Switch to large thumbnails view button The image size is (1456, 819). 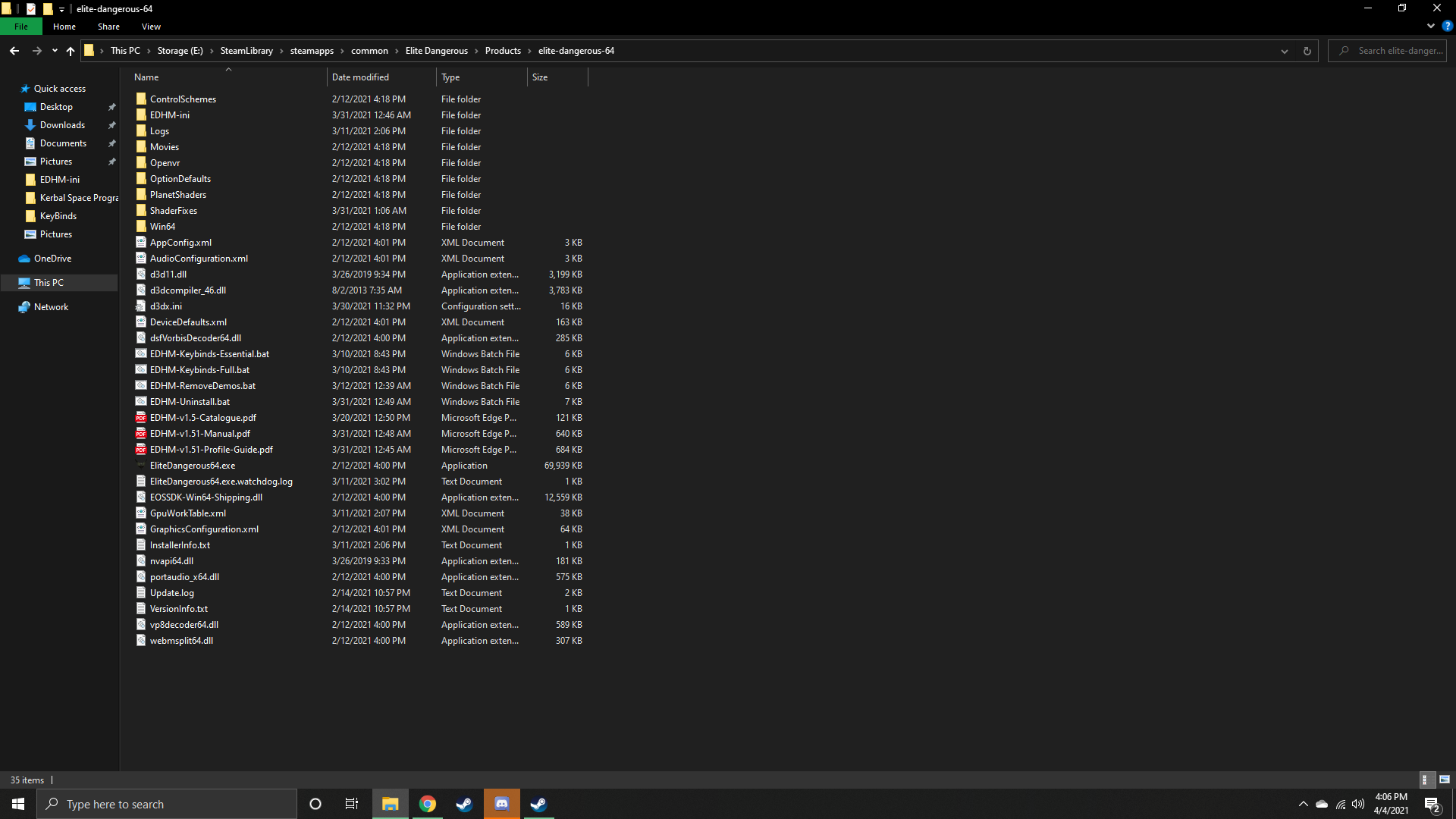pyautogui.click(x=1445, y=780)
